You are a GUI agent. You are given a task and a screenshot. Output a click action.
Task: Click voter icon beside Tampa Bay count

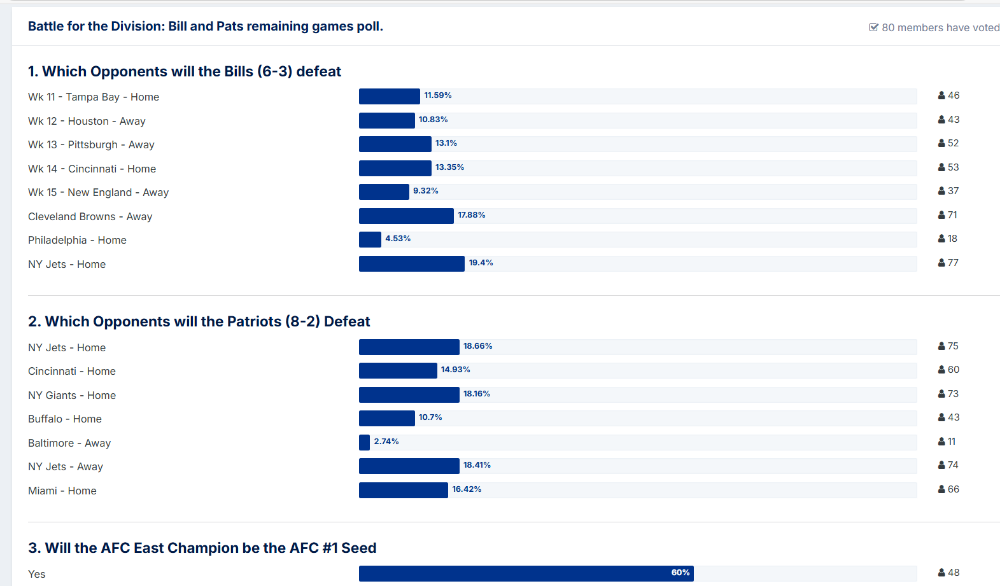coord(942,96)
